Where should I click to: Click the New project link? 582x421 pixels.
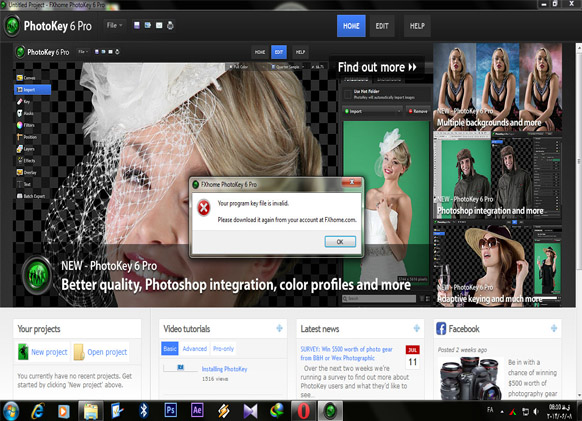49,352
